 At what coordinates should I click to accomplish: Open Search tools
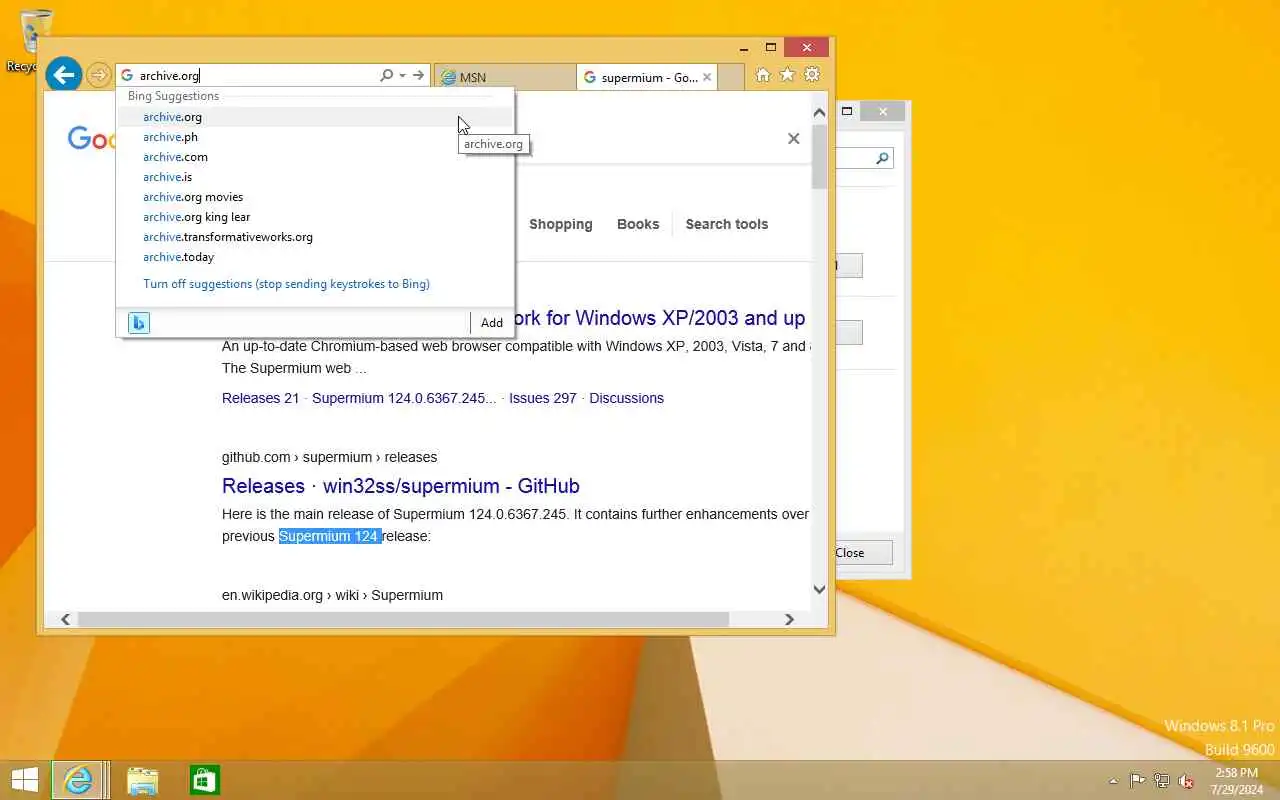(x=726, y=224)
